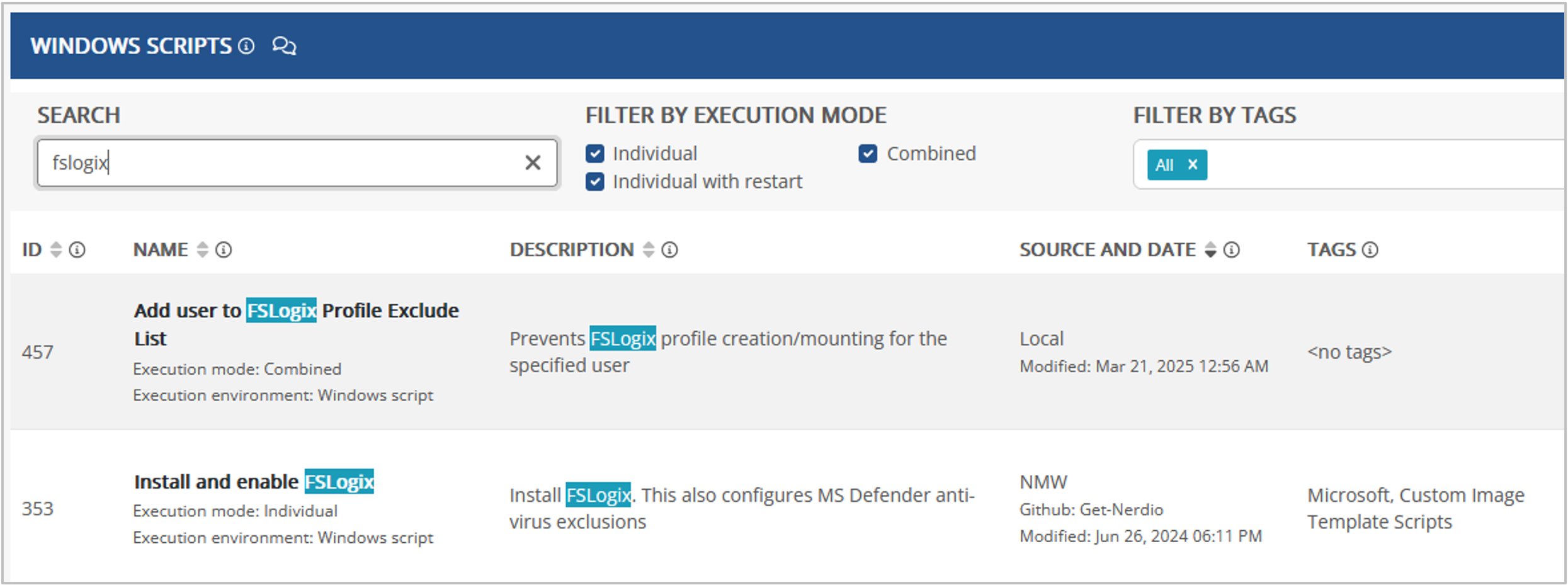Open the chat bubbles feedback icon

tap(284, 46)
